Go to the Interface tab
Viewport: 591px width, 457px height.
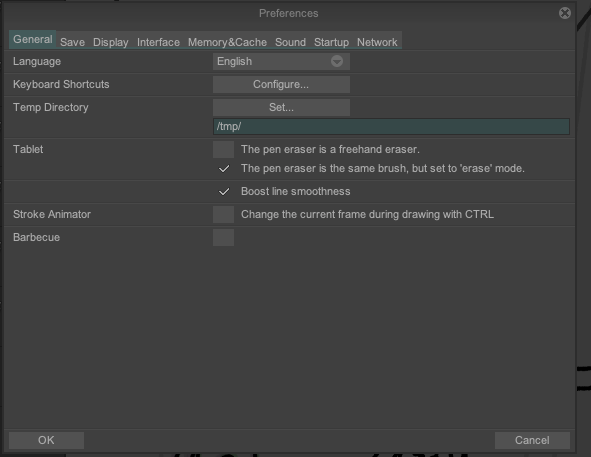tap(158, 42)
